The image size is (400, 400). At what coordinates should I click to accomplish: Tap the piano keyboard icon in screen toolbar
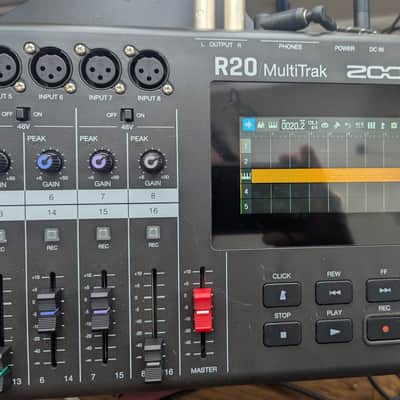coord(272,125)
